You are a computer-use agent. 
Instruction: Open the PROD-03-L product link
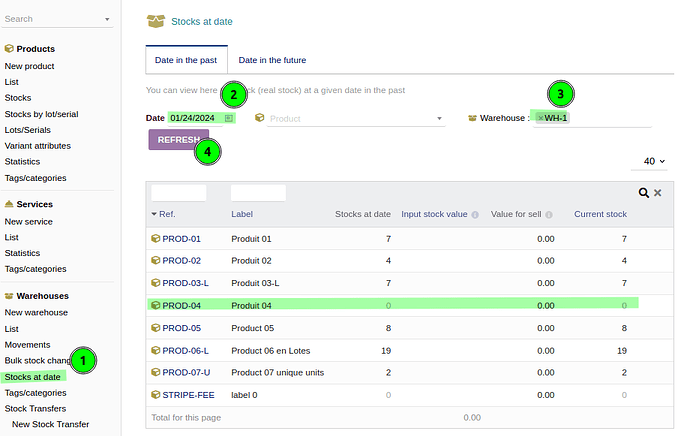tap(185, 283)
